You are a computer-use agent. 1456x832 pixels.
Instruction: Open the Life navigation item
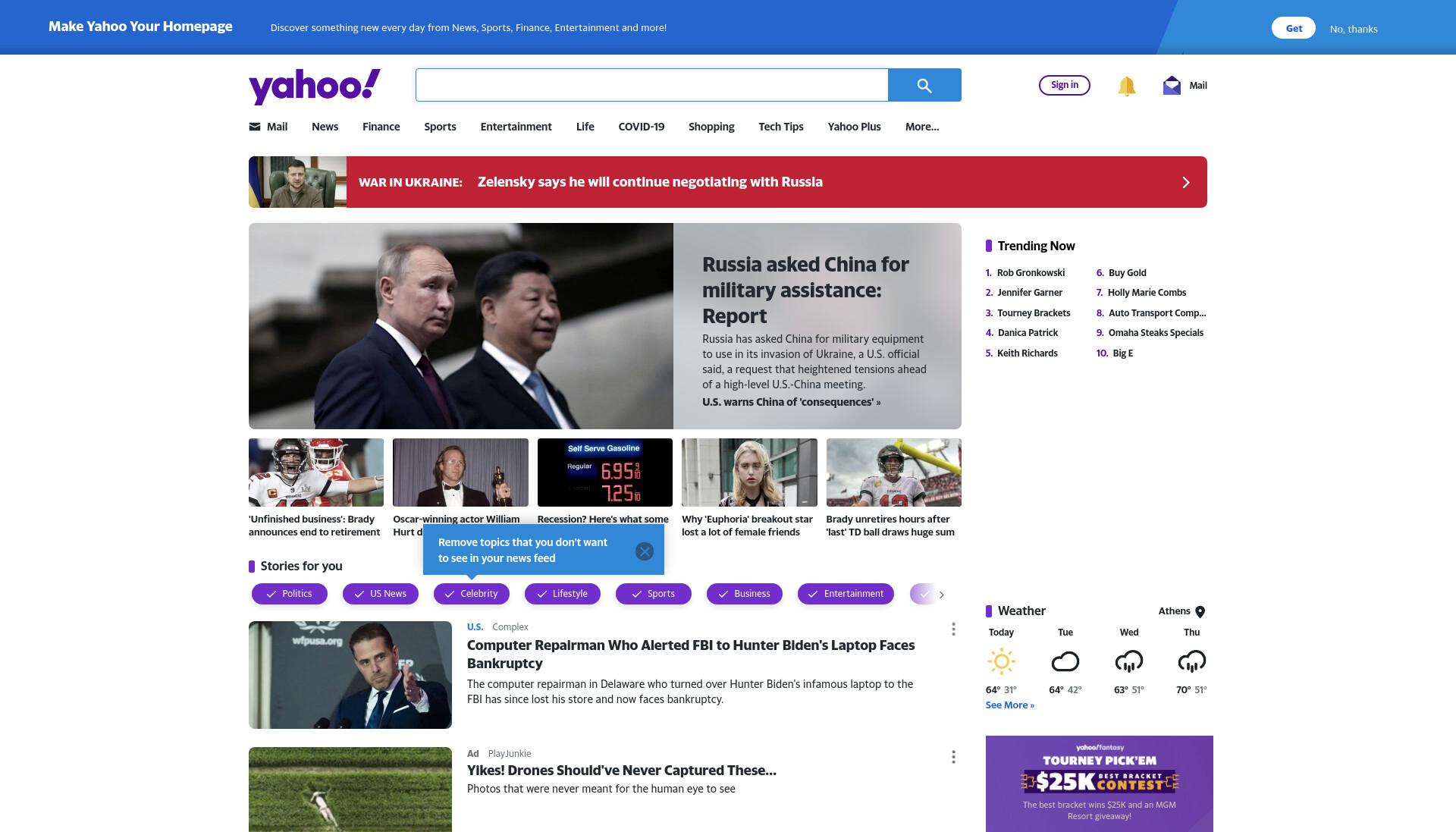(585, 127)
